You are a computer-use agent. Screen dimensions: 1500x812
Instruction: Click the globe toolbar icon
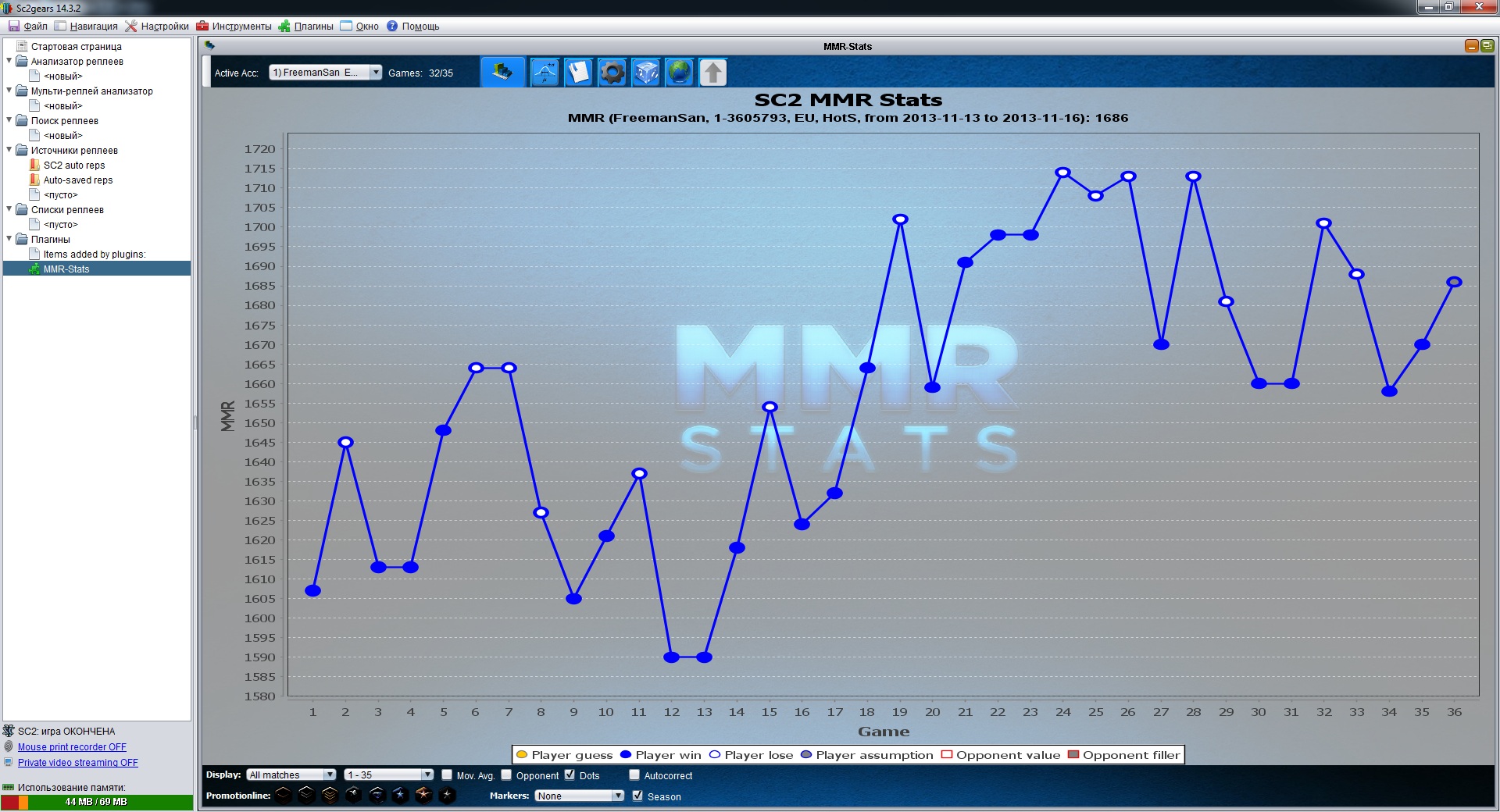tap(680, 73)
